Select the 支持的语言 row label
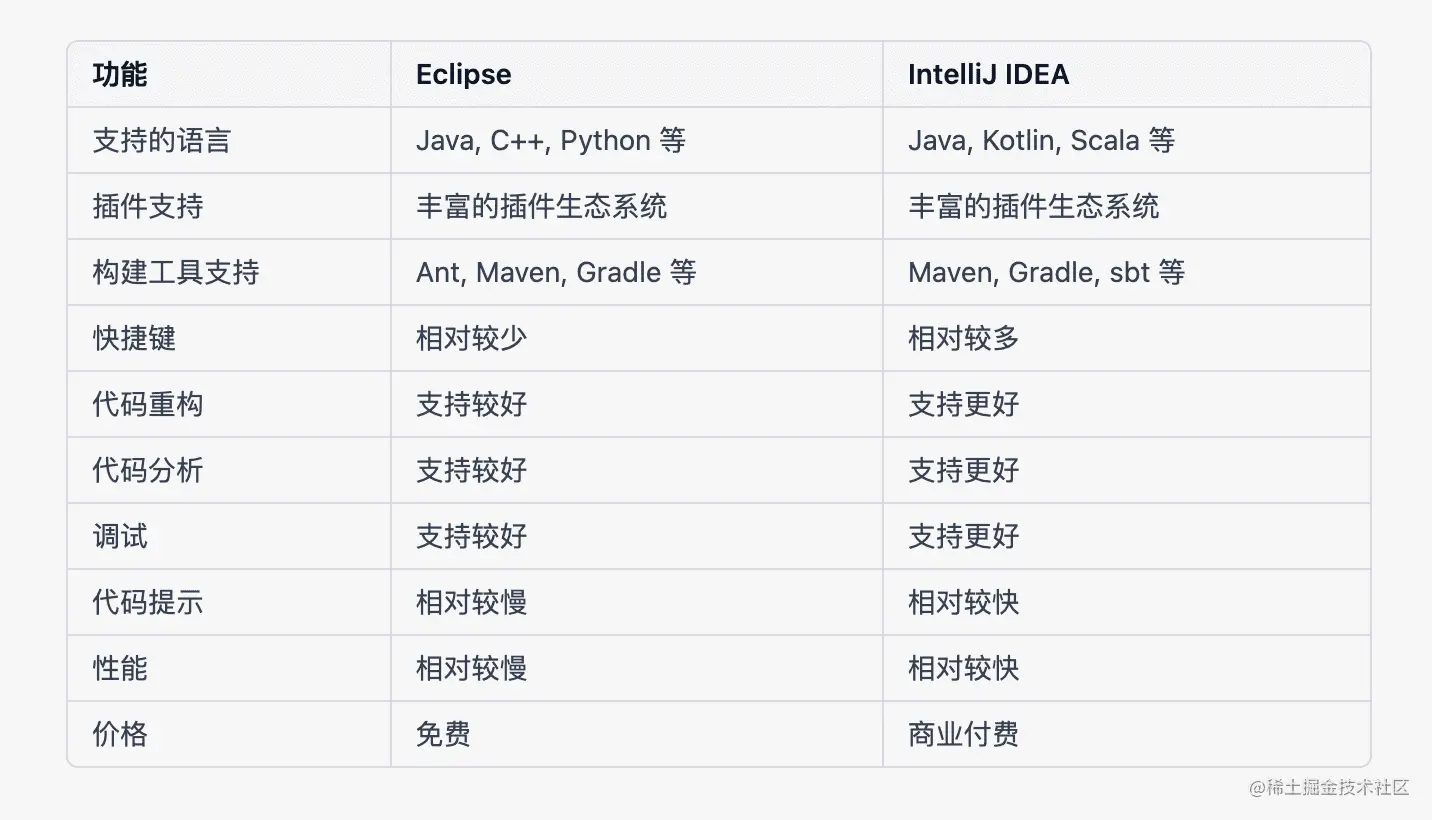This screenshot has height=820, width=1432. click(x=161, y=140)
